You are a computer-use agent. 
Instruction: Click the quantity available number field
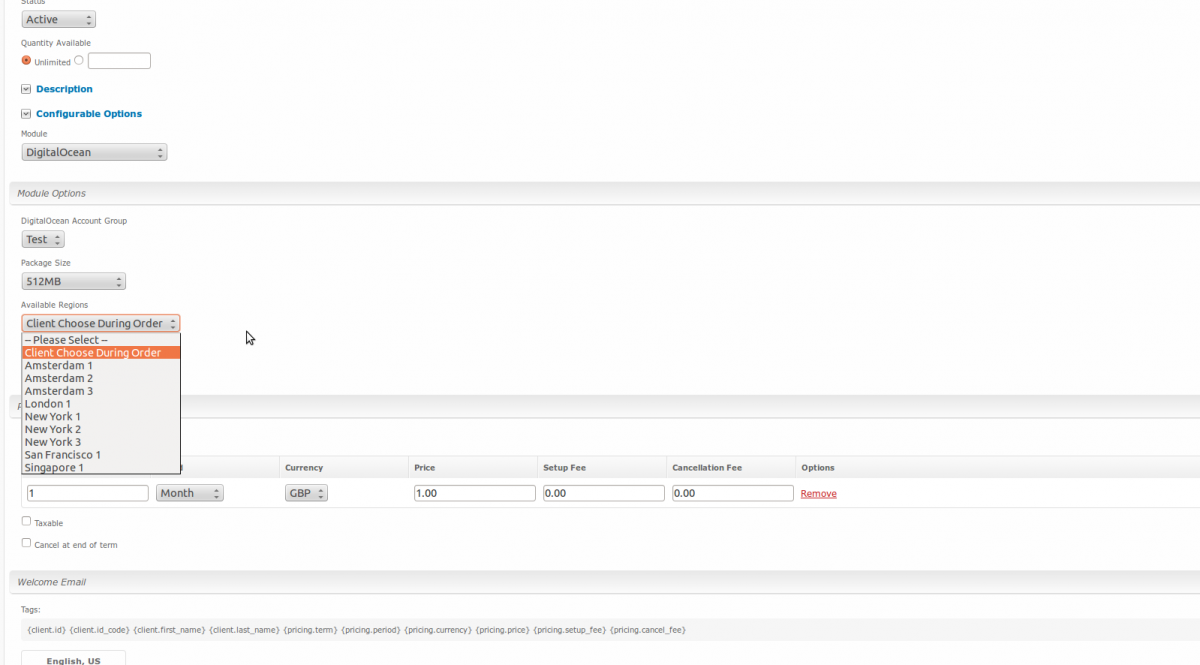[119, 61]
